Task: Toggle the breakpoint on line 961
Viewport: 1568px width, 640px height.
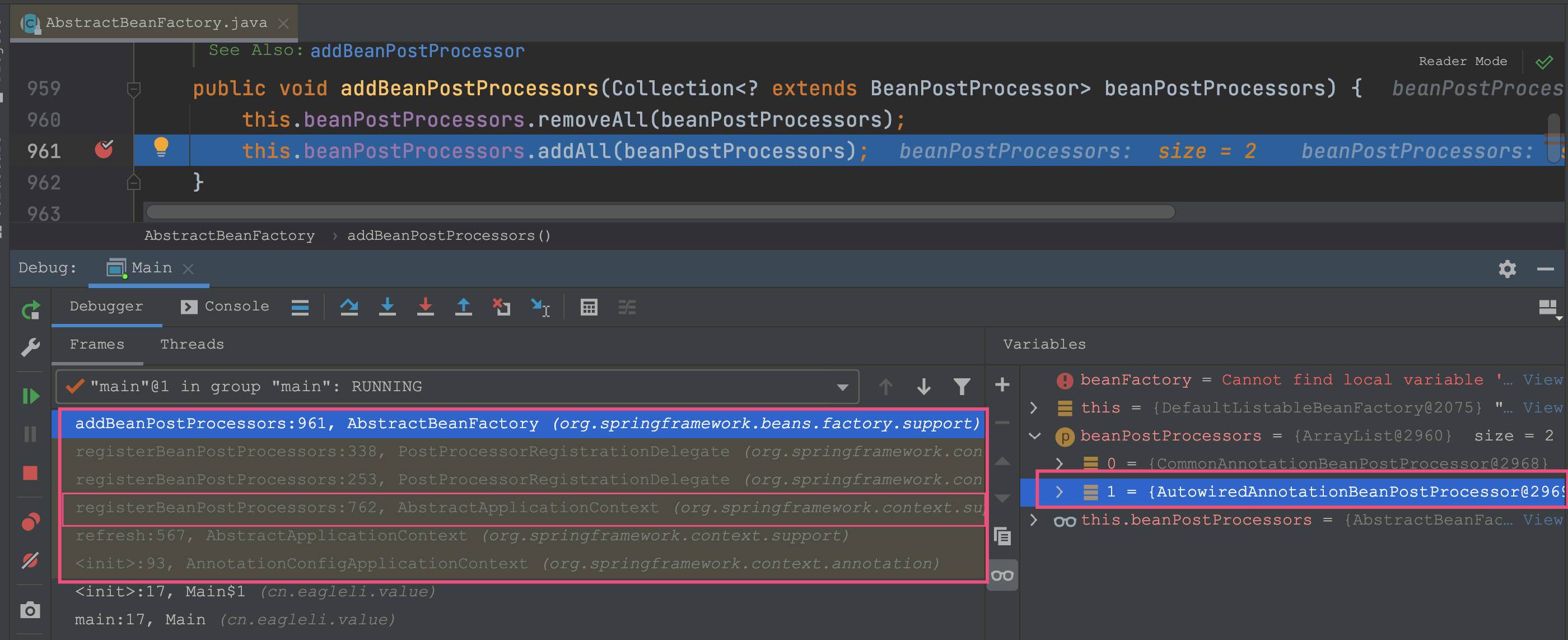Action: (104, 149)
